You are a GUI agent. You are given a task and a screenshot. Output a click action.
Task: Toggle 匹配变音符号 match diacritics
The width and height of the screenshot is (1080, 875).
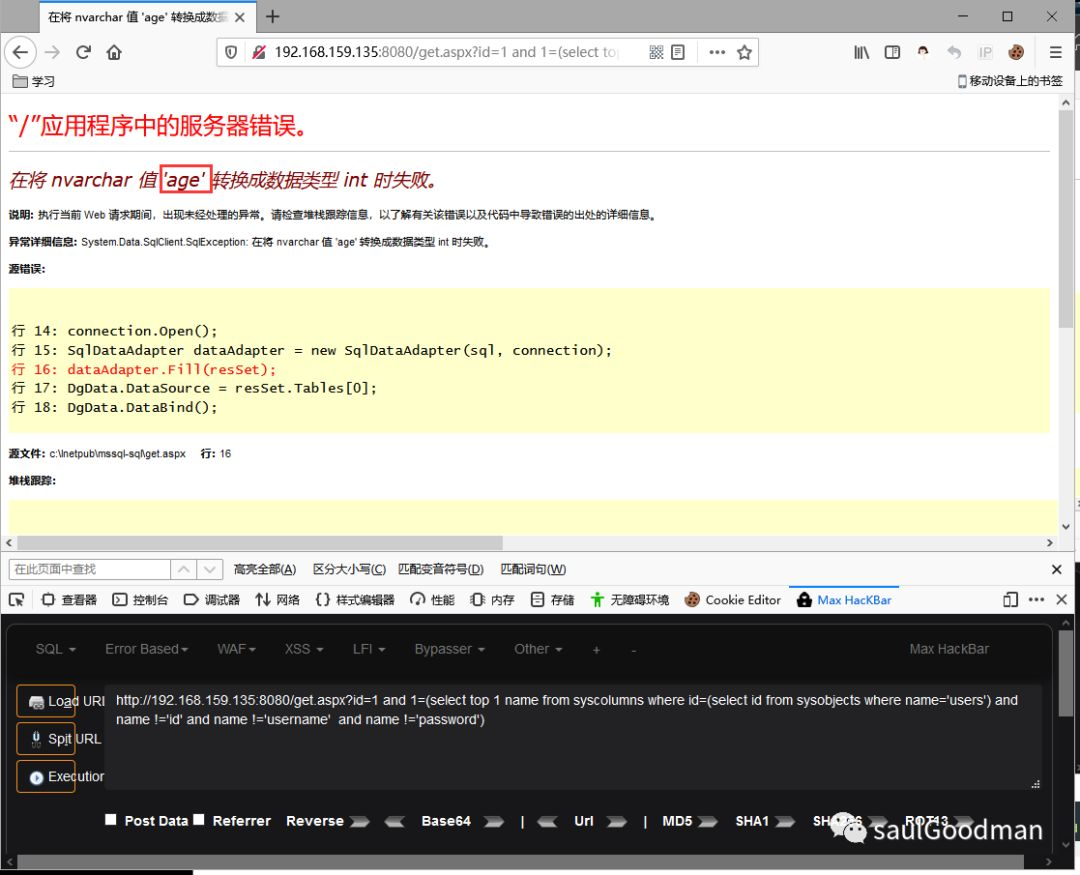click(x=441, y=569)
